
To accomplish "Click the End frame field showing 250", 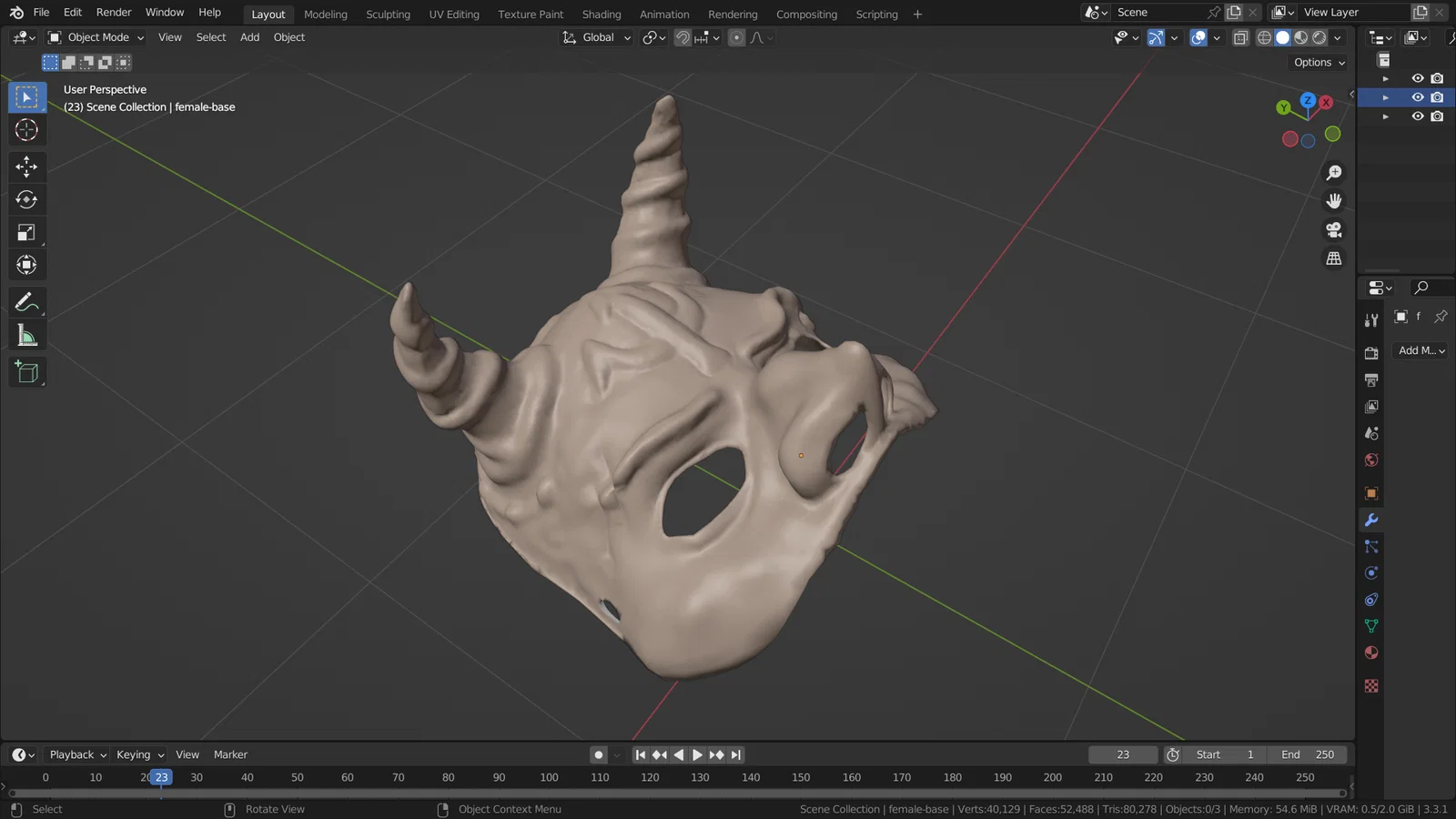I will (x=1308, y=755).
